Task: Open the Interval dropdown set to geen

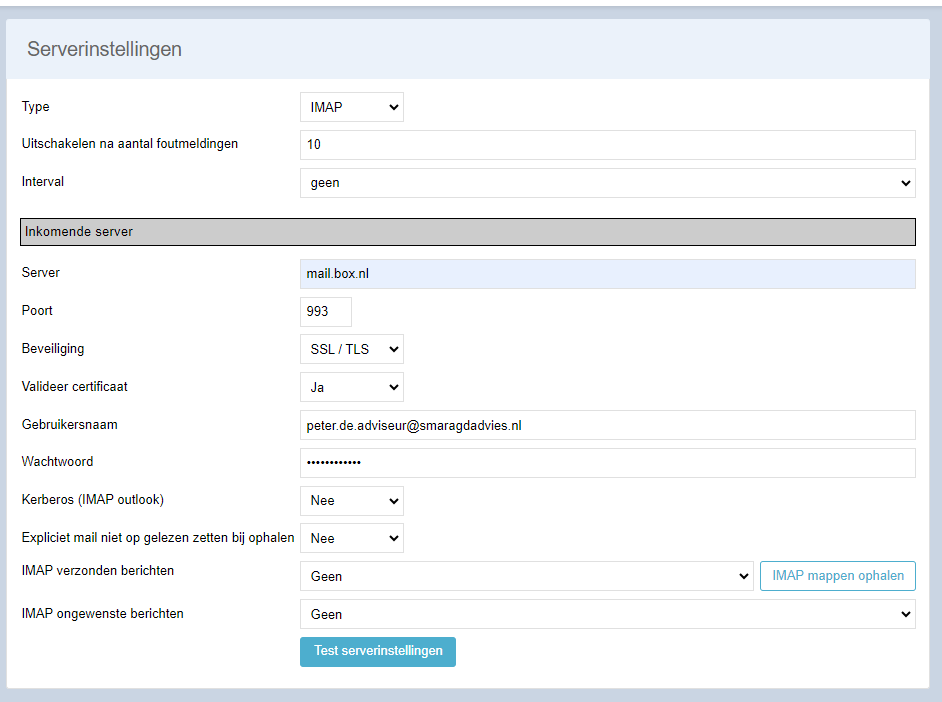Action: [607, 183]
